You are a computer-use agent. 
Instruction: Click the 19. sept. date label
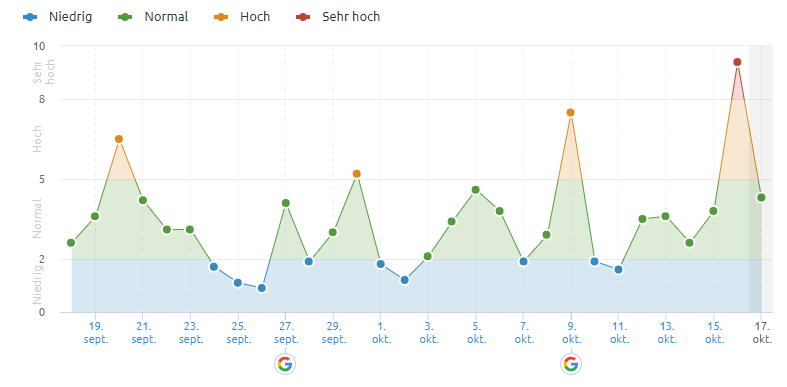[x=96, y=333]
